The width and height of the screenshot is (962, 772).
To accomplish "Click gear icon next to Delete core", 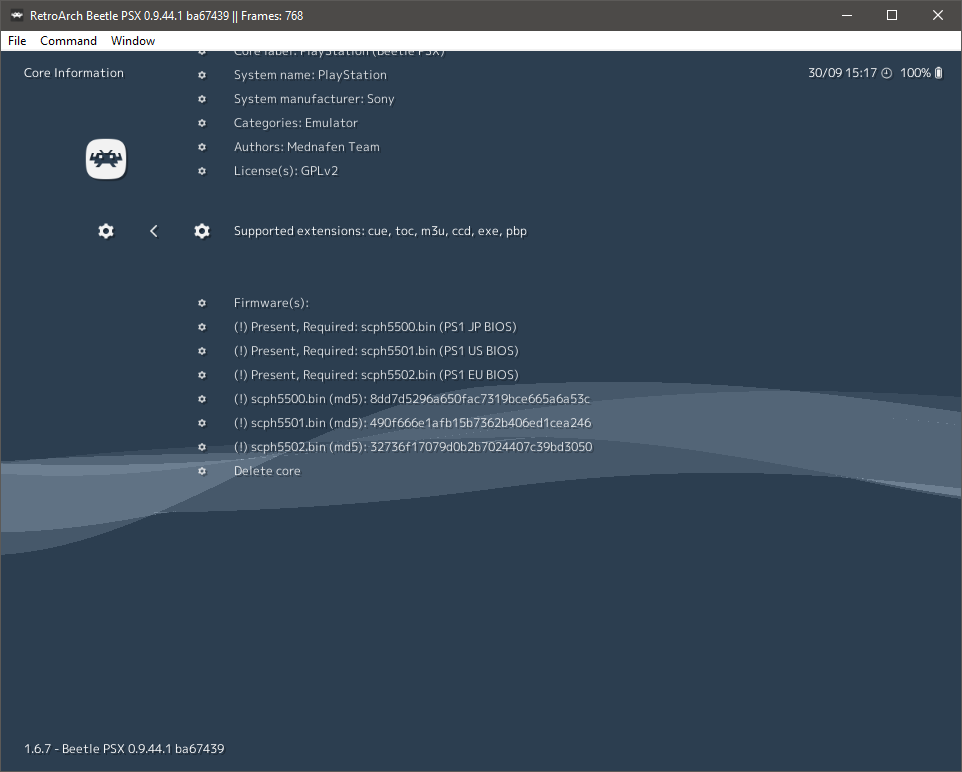I will coord(202,471).
